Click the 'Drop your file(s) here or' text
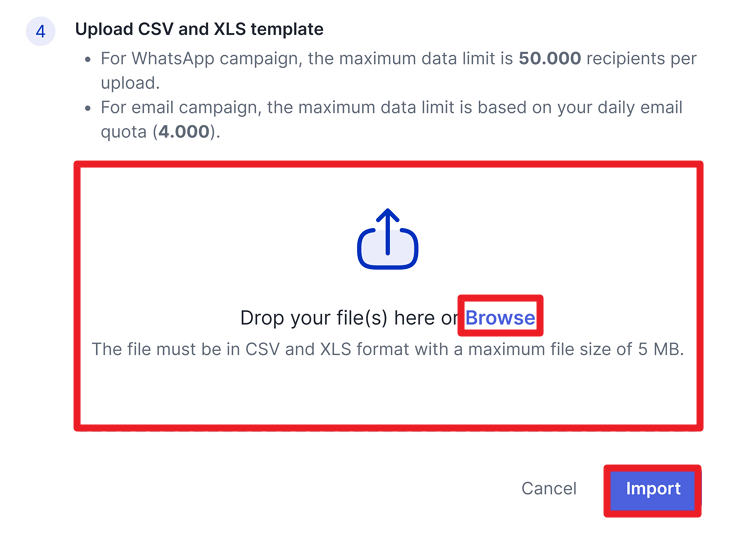754x537 pixels. [351, 318]
